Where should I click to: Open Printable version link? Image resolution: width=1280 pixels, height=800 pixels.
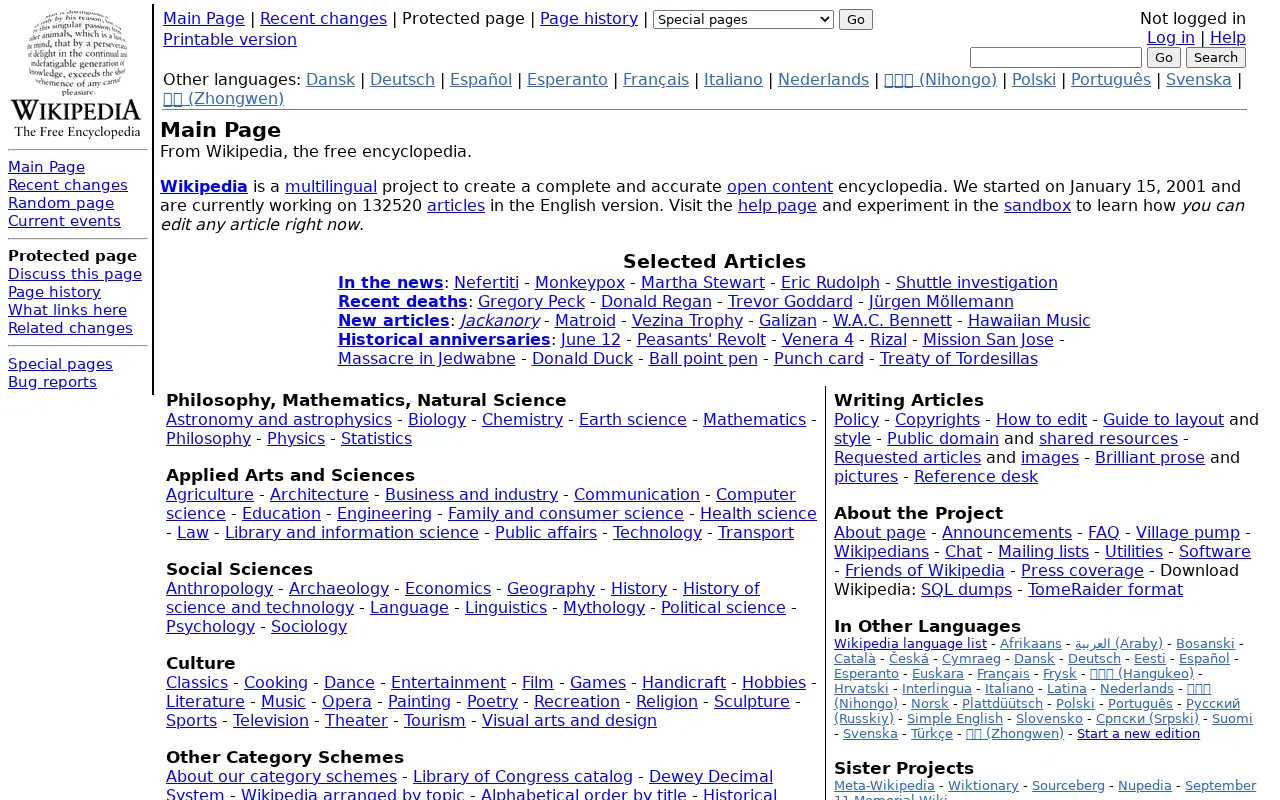pos(230,39)
